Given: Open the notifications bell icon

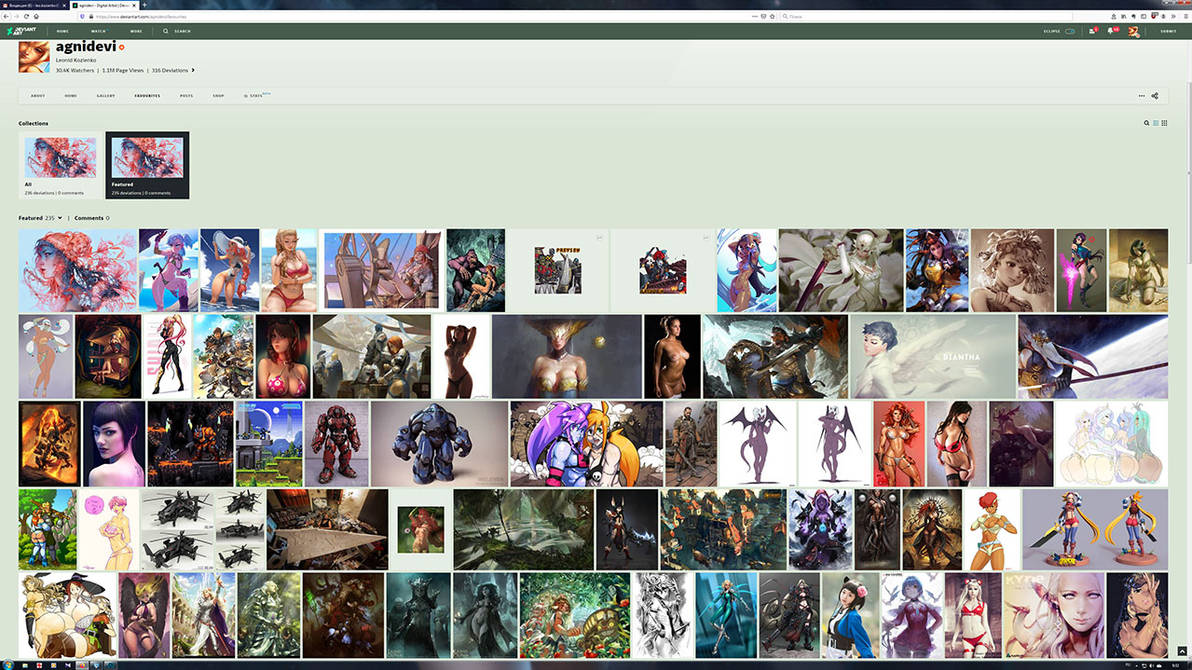Looking at the screenshot, I should coord(1111,31).
